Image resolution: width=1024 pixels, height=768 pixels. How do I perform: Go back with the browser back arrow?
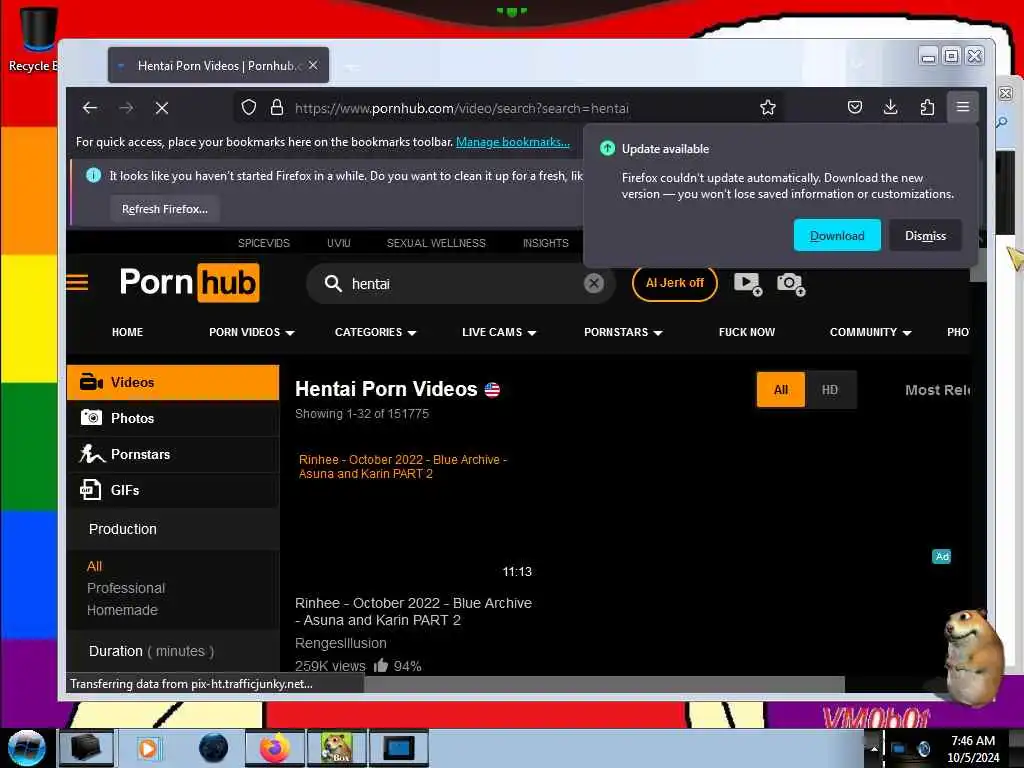[89, 108]
